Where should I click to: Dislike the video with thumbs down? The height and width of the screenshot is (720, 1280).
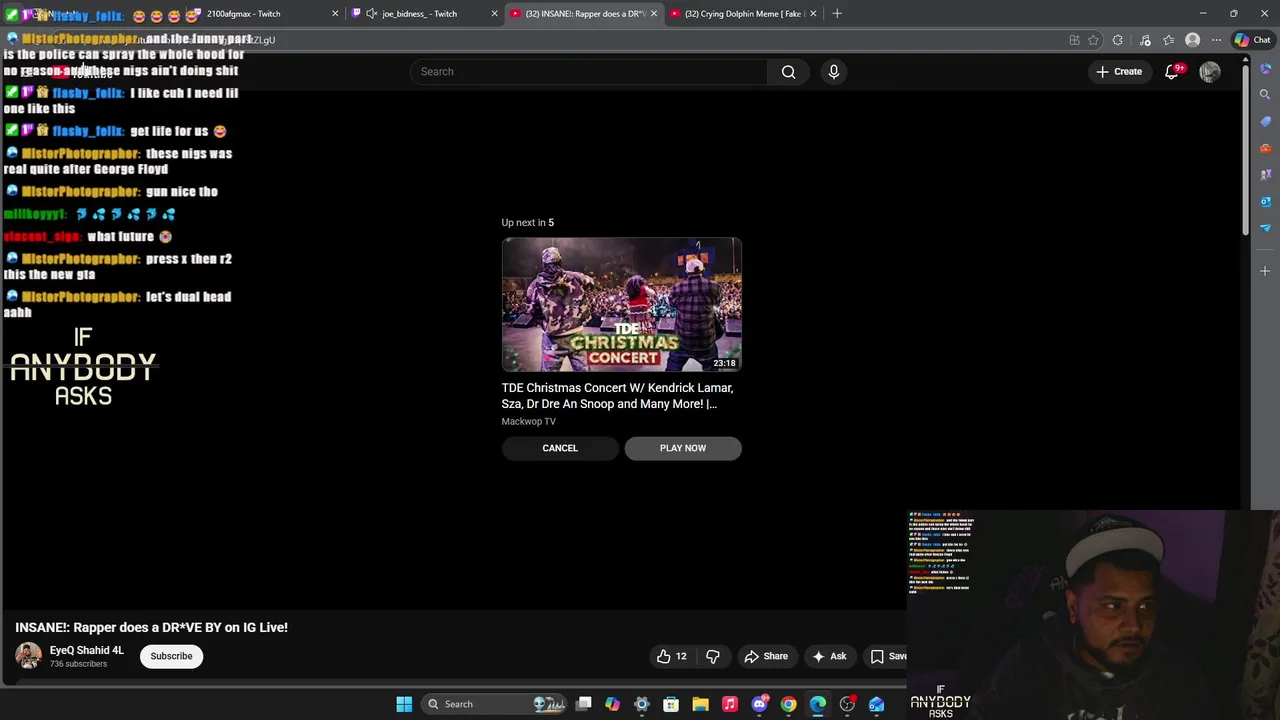click(x=713, y=656)
